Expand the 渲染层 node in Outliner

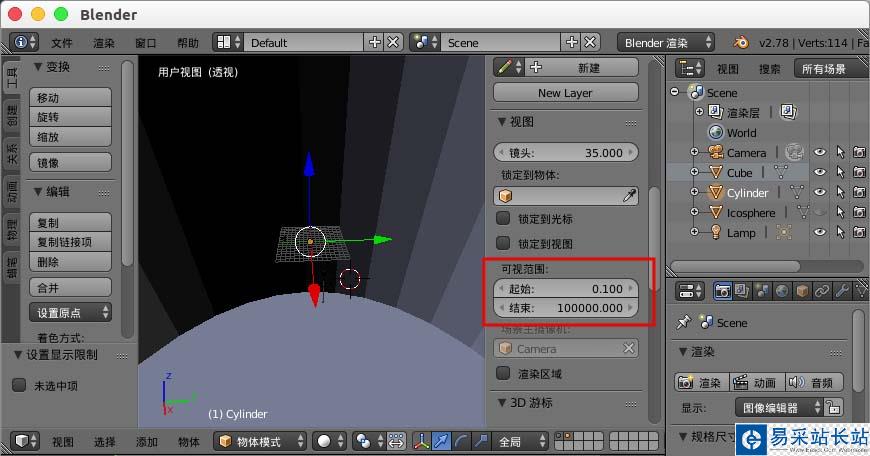(699, 112)
